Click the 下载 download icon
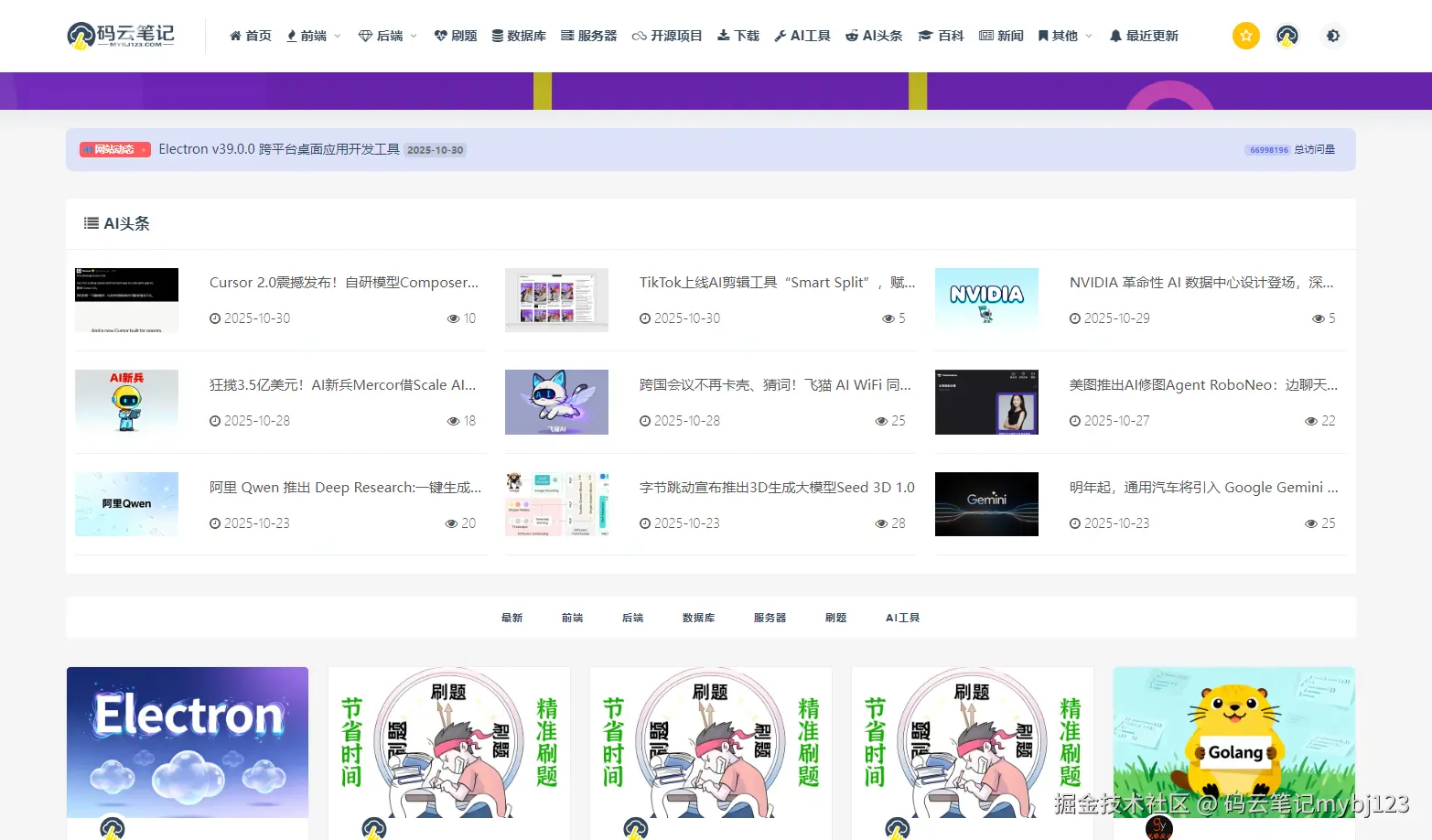The width and height of the screenshot is (1432, 840). (722, 36)
